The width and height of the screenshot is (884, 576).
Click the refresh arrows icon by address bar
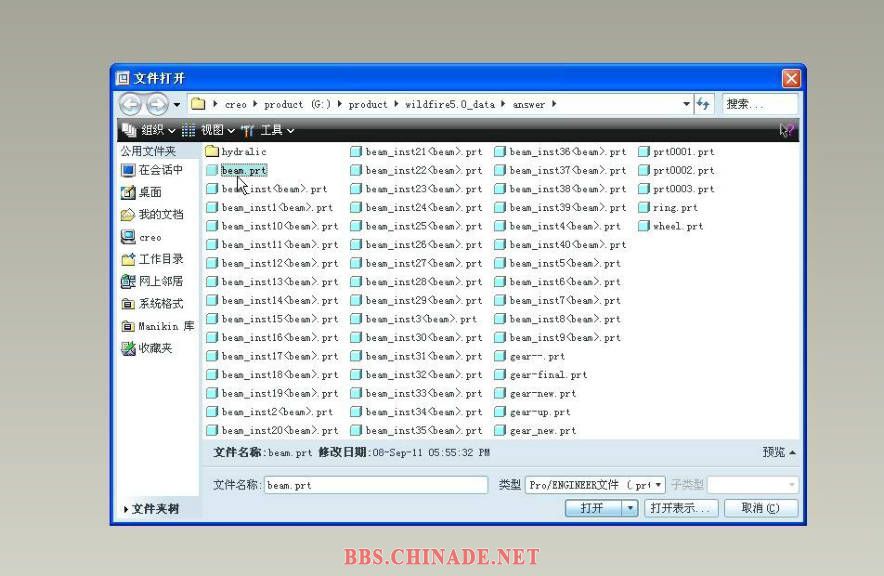703,104
